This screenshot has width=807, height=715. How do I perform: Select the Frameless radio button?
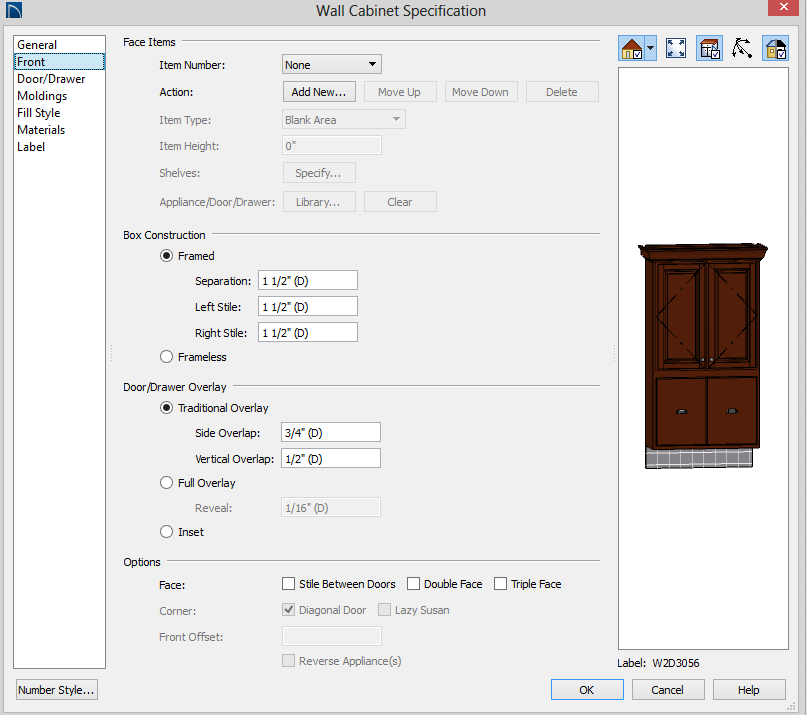pos(166,357)
